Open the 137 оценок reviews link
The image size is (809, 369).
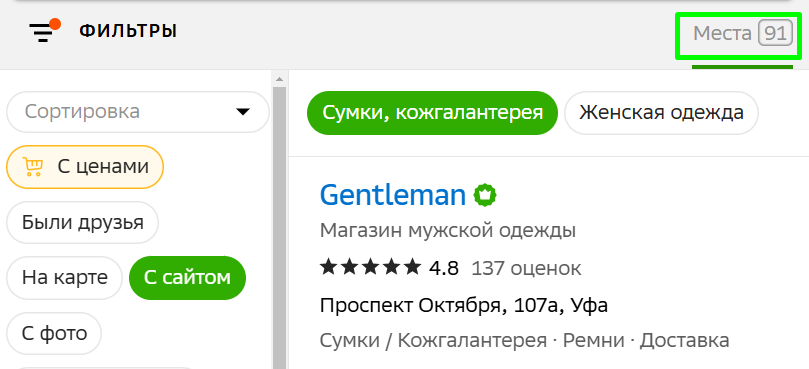tap(526, 268)
